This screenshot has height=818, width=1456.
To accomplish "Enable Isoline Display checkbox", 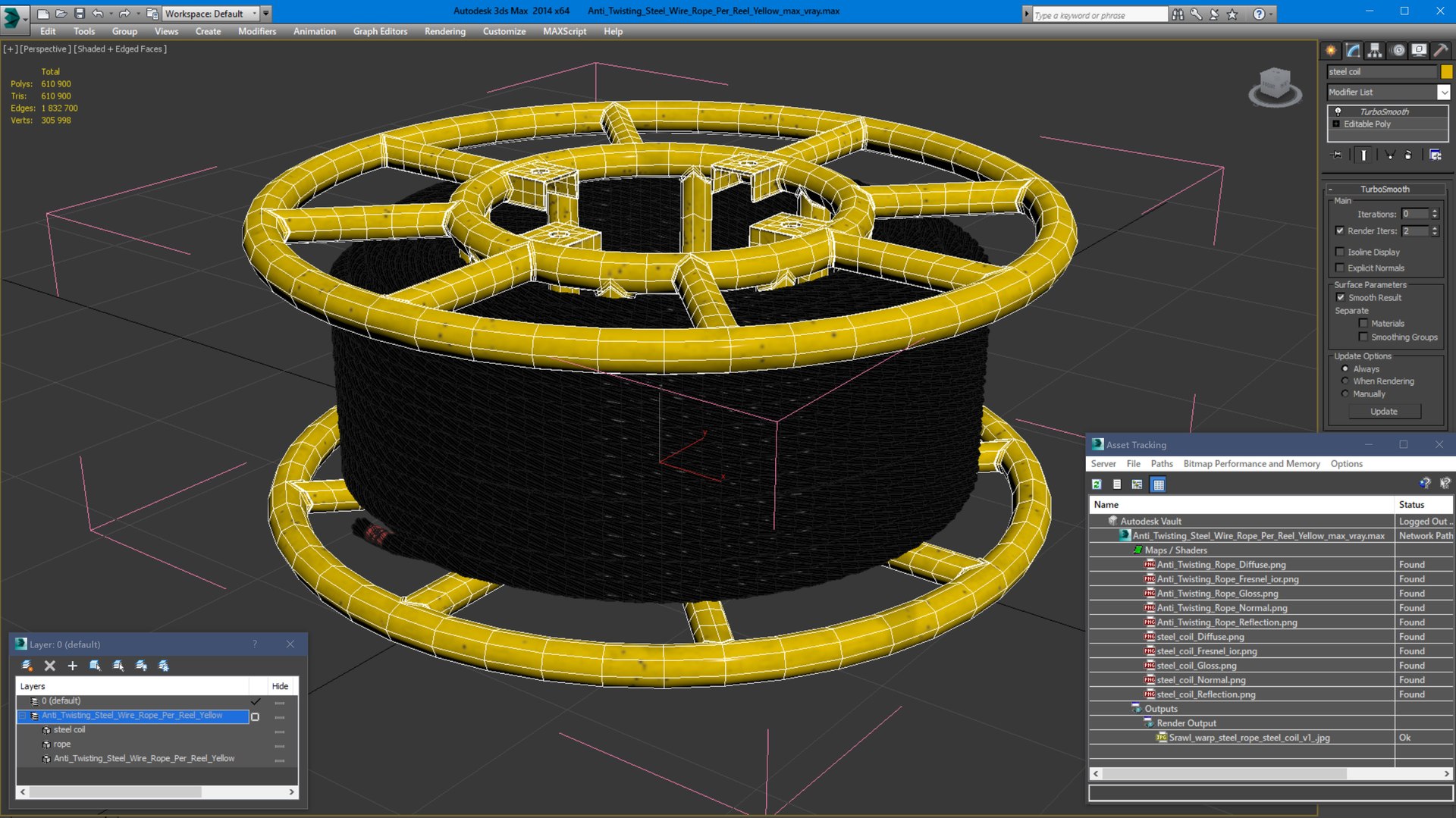I will coord(1340,252).
